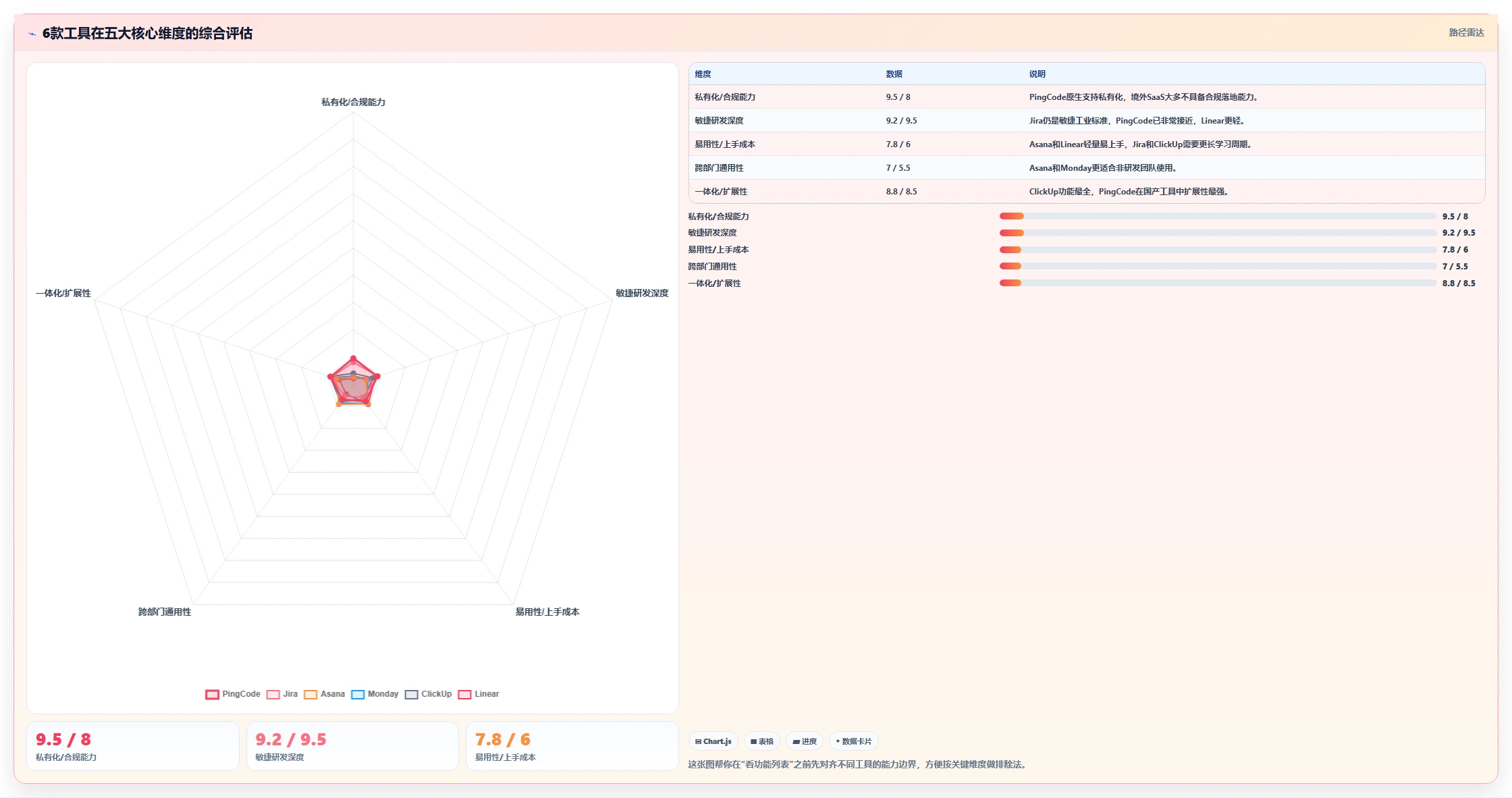Click the 路径雷达 label in the header
This screenshot has width=1512, height=798.
(1466, 32)
